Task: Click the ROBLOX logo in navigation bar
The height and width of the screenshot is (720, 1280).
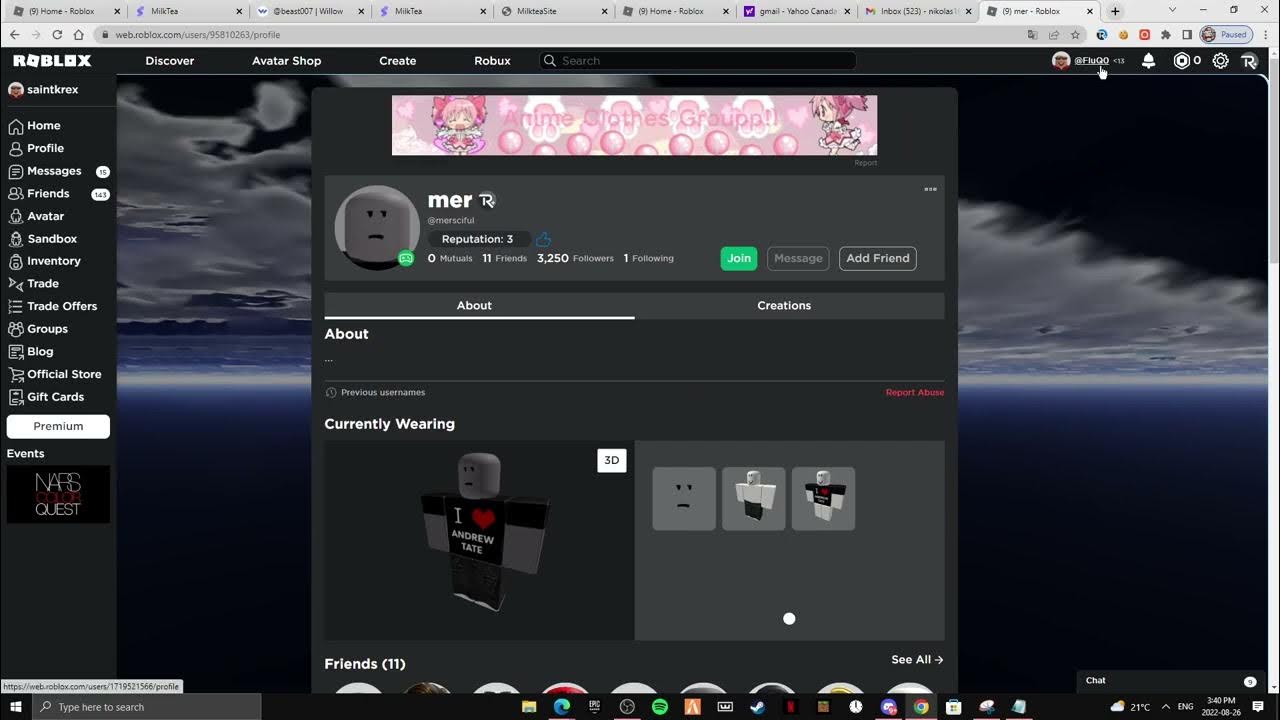Action: [x=52, y=61]
